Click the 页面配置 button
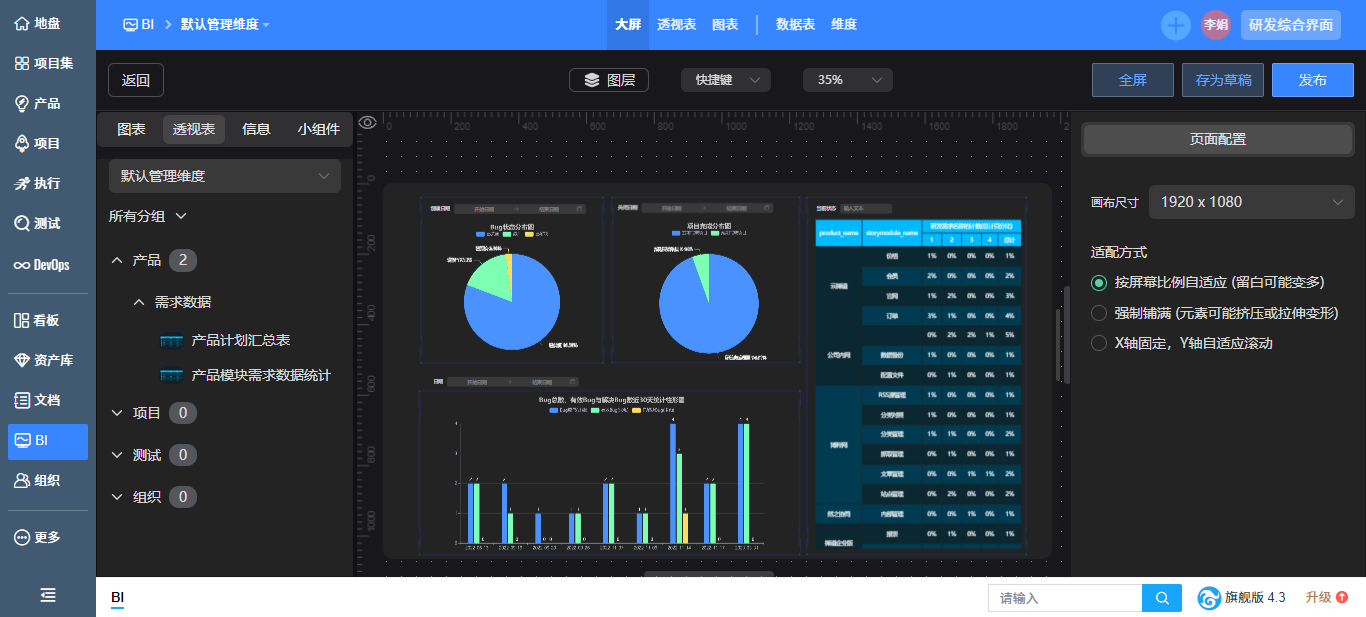The height and width of the screenshot is (617, 1366). [1218, 140]
